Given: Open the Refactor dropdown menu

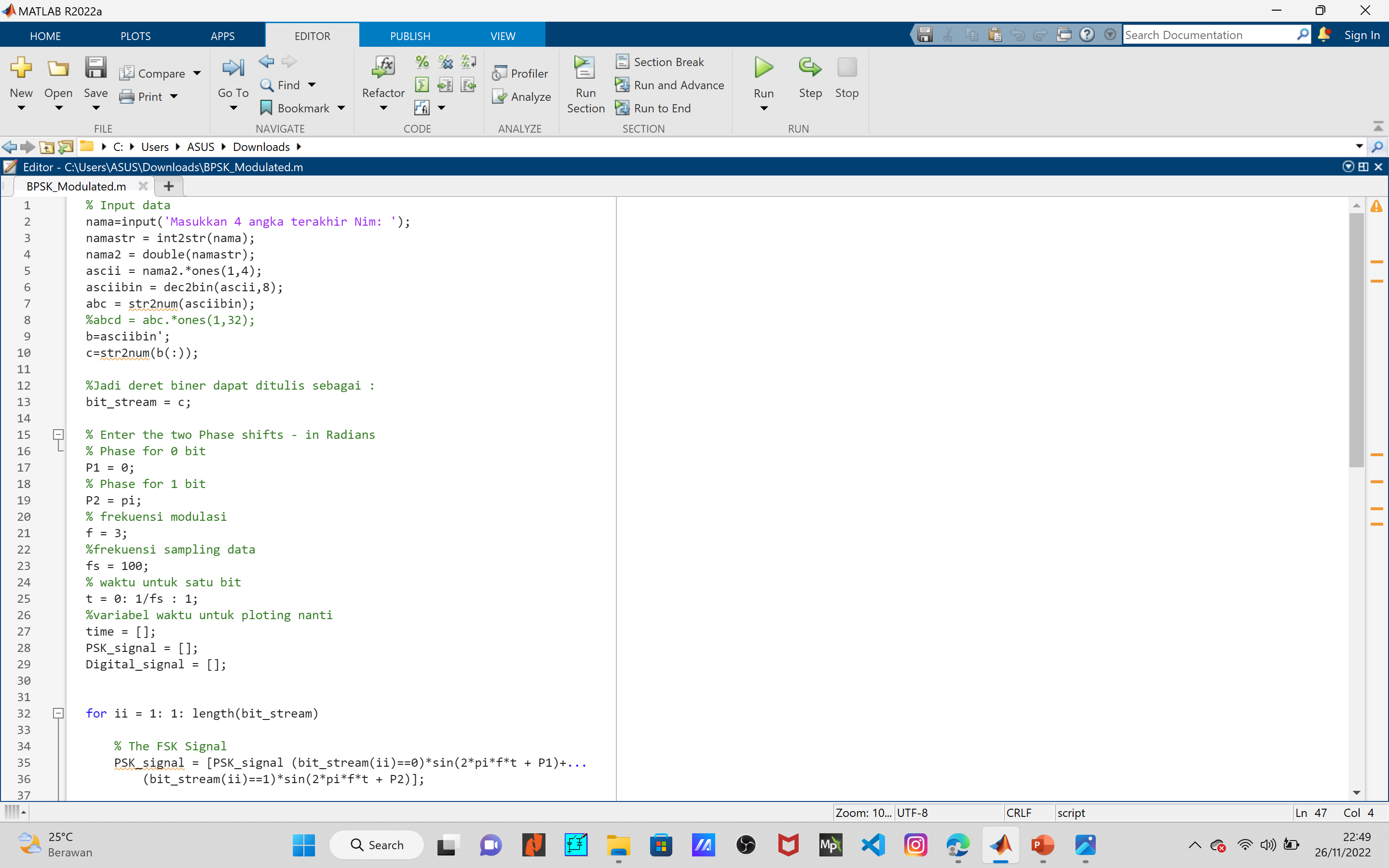Looking at the screenshot, I should coord(383,107).
